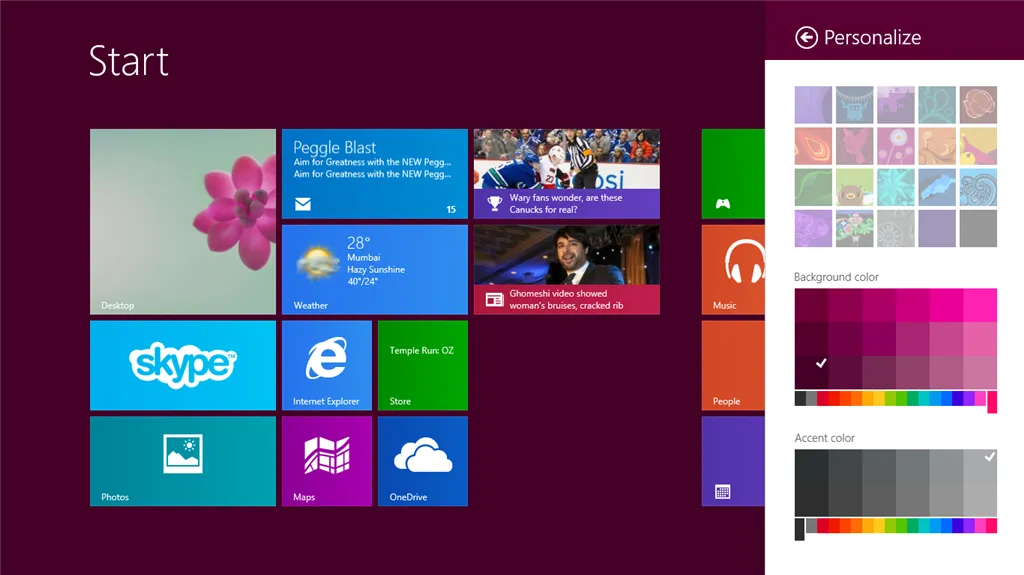Open the purple Calendar tile

coord(733,461)
